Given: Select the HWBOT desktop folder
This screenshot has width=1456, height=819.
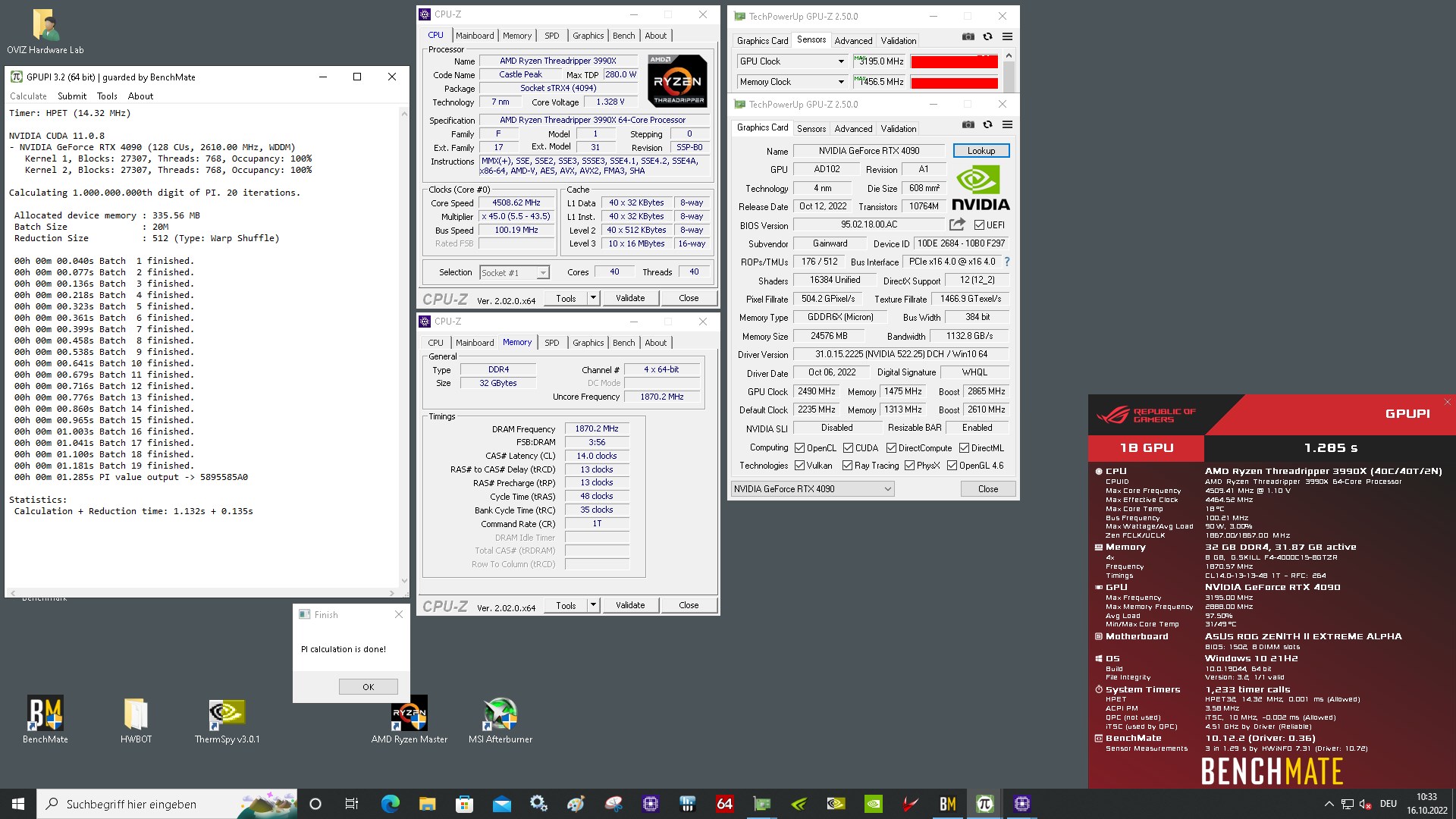Looking at the screenshot, I should coord(136,720).
